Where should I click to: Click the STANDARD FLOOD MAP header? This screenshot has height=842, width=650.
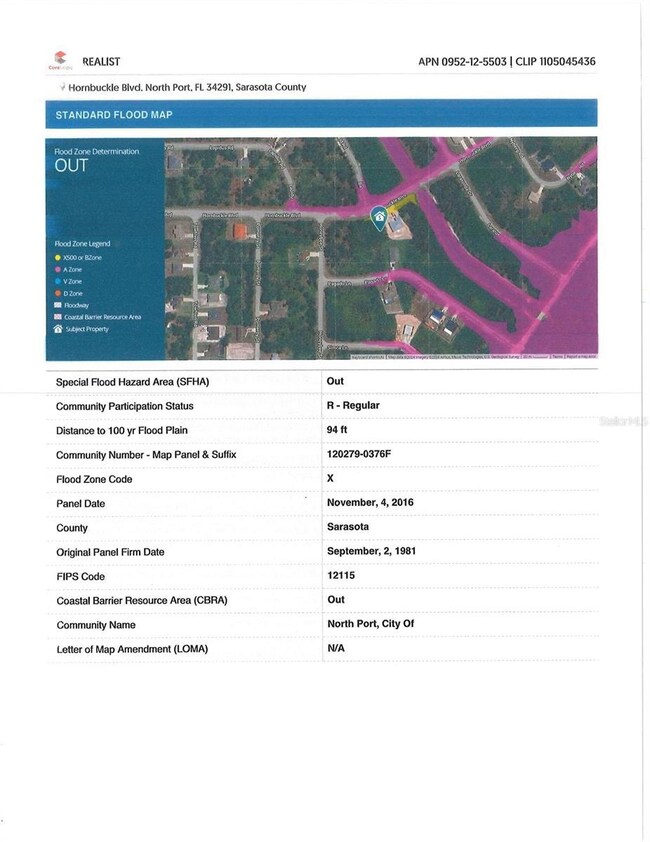tap(114, 114)
